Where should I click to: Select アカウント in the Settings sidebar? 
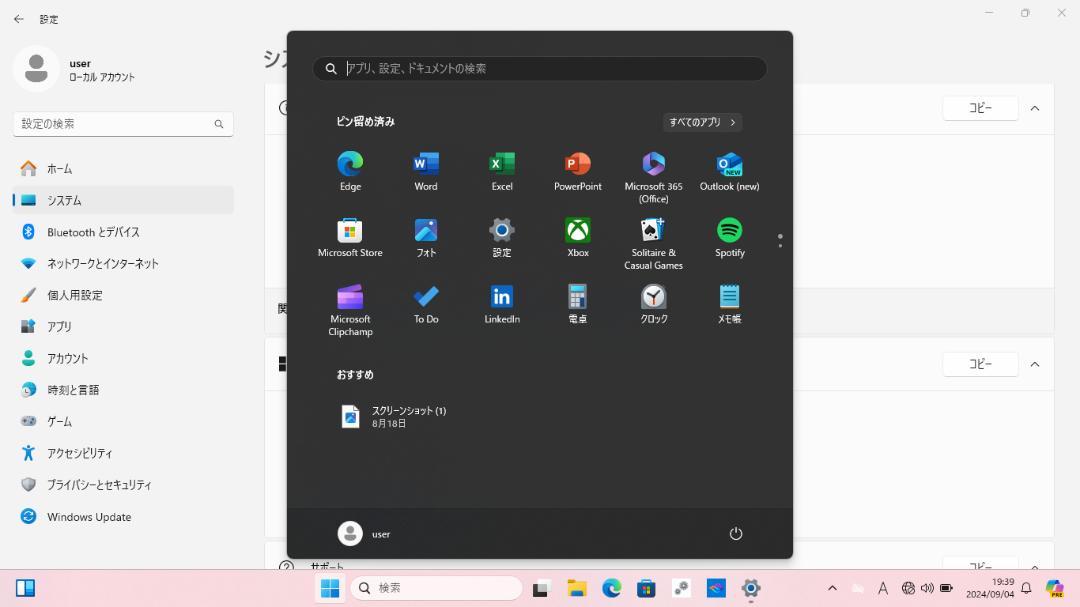[123, 358]
